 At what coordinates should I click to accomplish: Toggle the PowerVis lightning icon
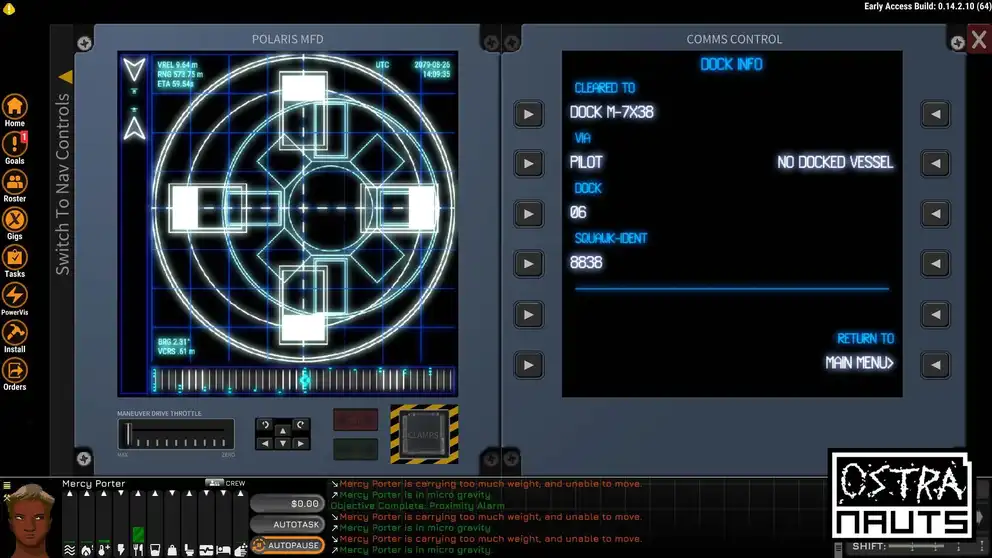(x=15, y=295)
